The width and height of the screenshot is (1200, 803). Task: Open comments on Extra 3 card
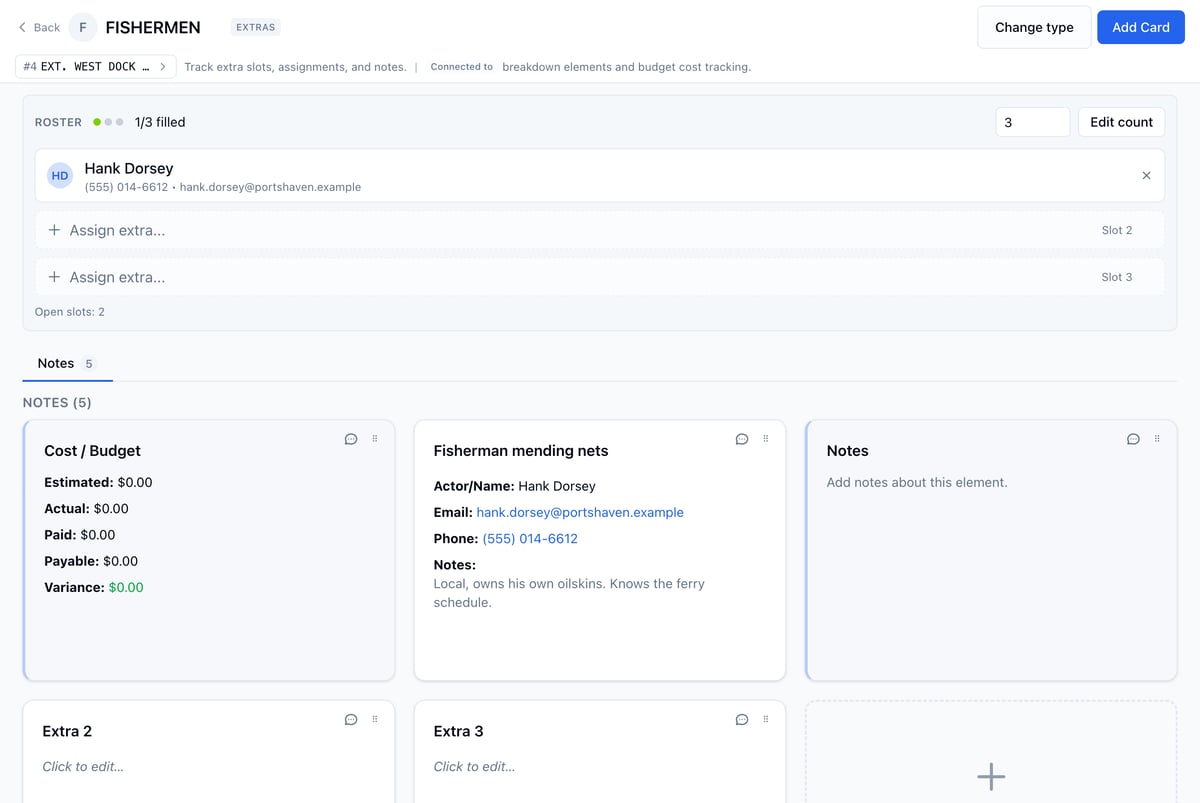742,719
